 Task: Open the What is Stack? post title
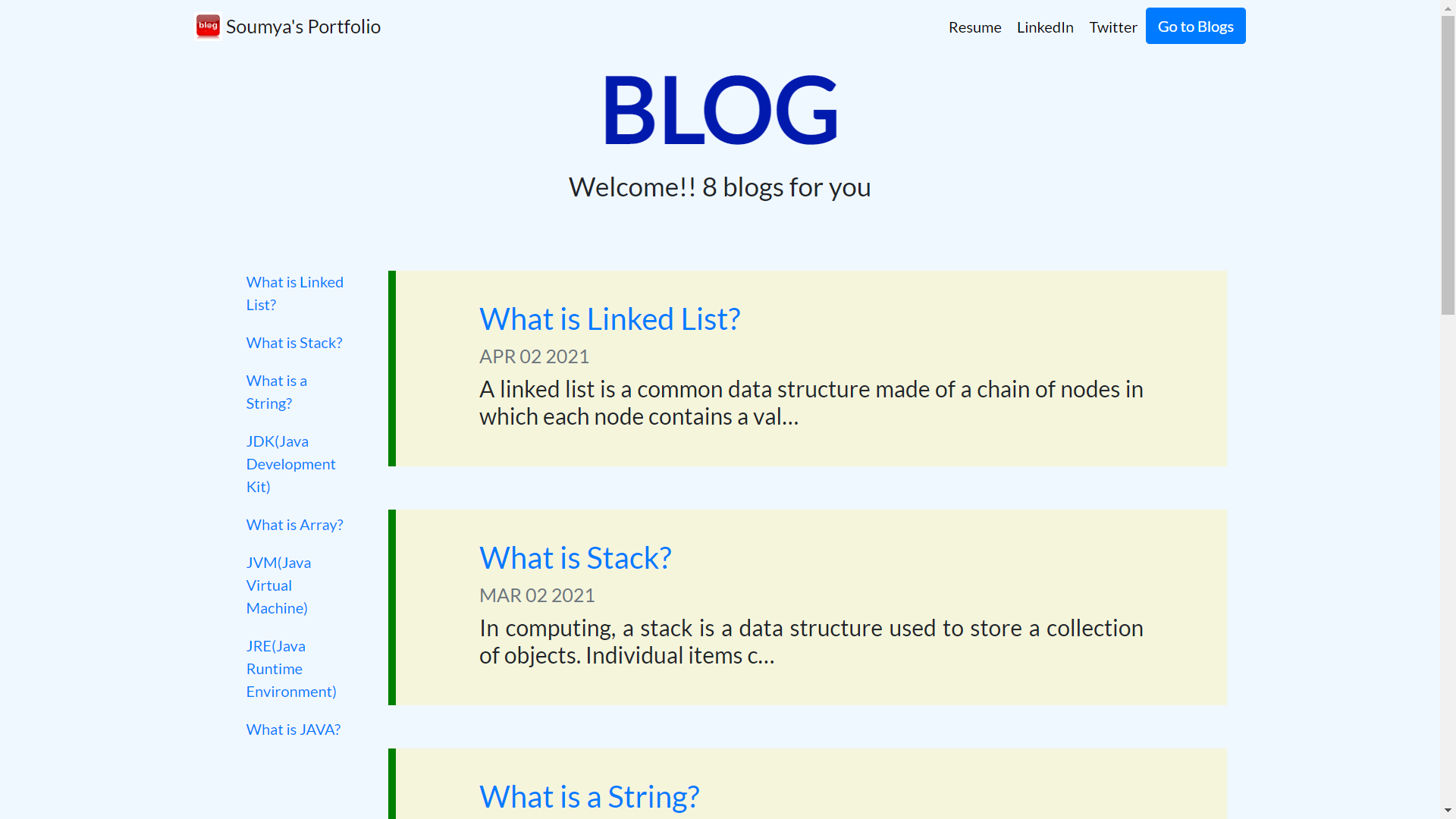pyautogui.click(x=575, y=558)
